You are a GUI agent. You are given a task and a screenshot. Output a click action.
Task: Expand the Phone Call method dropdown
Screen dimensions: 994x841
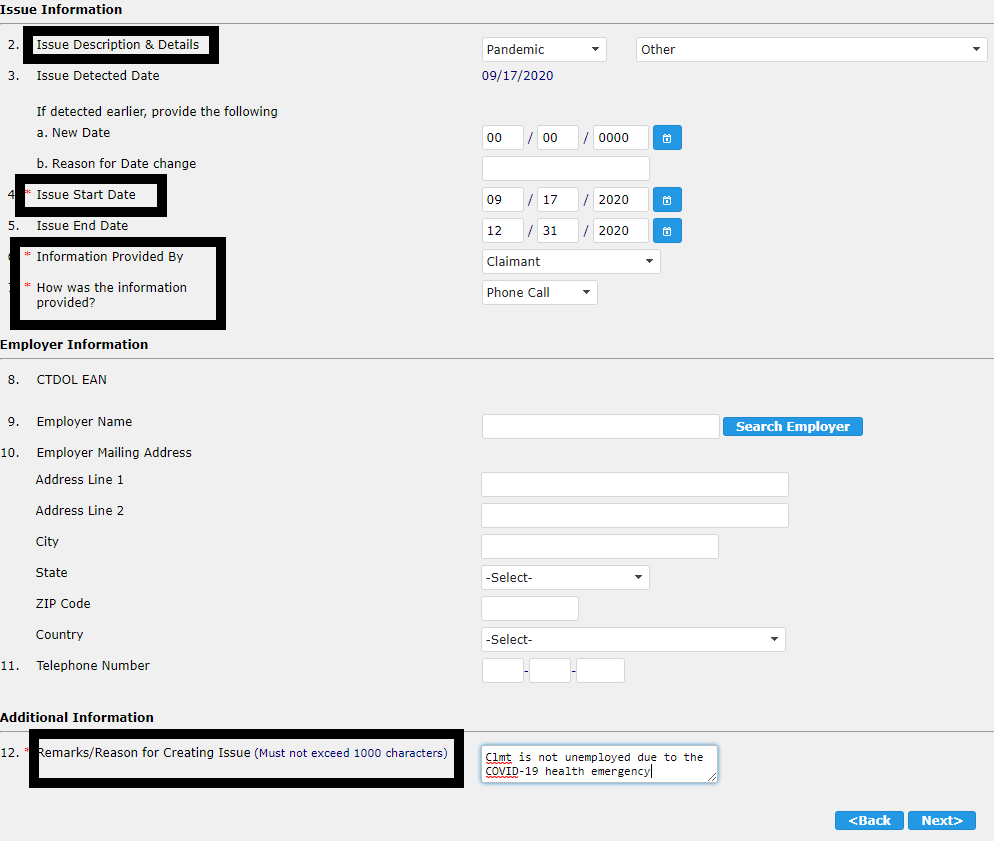(539, 293)
